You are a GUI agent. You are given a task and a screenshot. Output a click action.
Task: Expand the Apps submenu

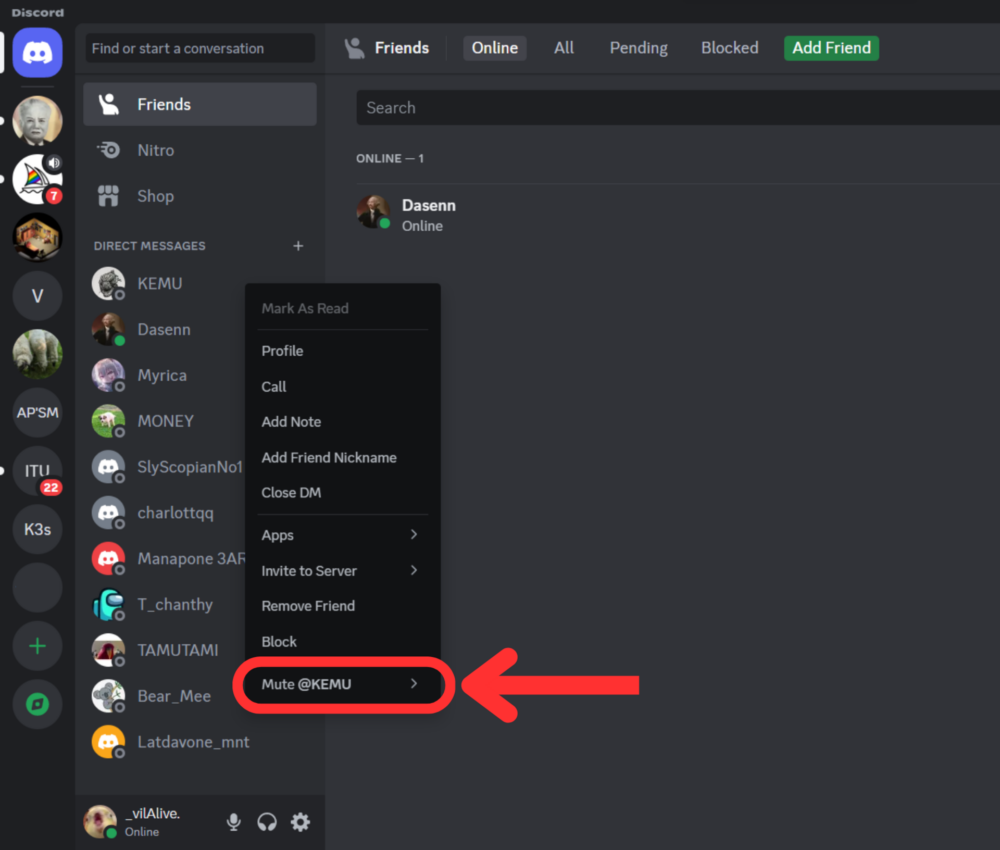point(342,535)
